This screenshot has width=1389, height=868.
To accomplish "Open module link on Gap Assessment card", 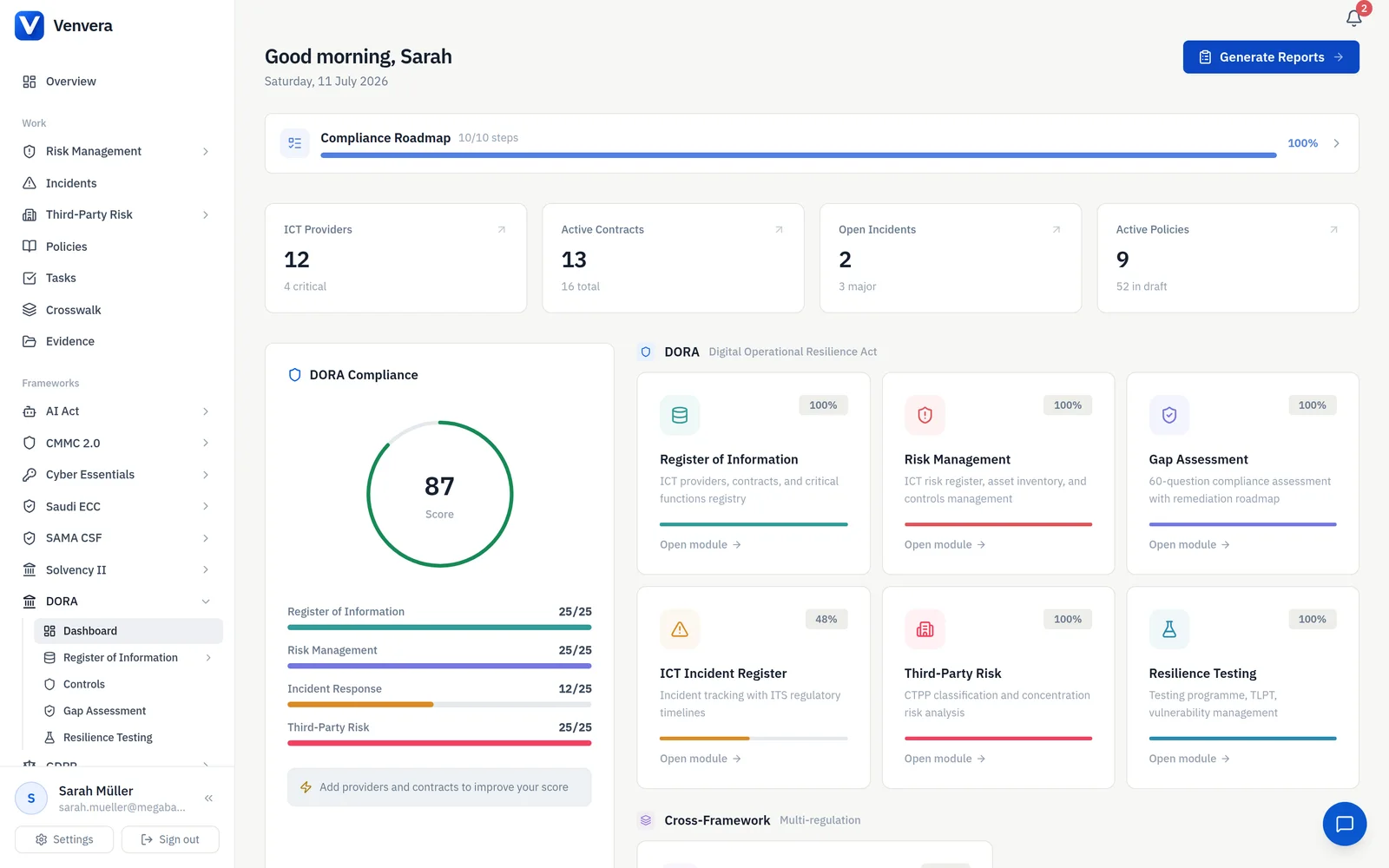I will tap(1189, 545).
